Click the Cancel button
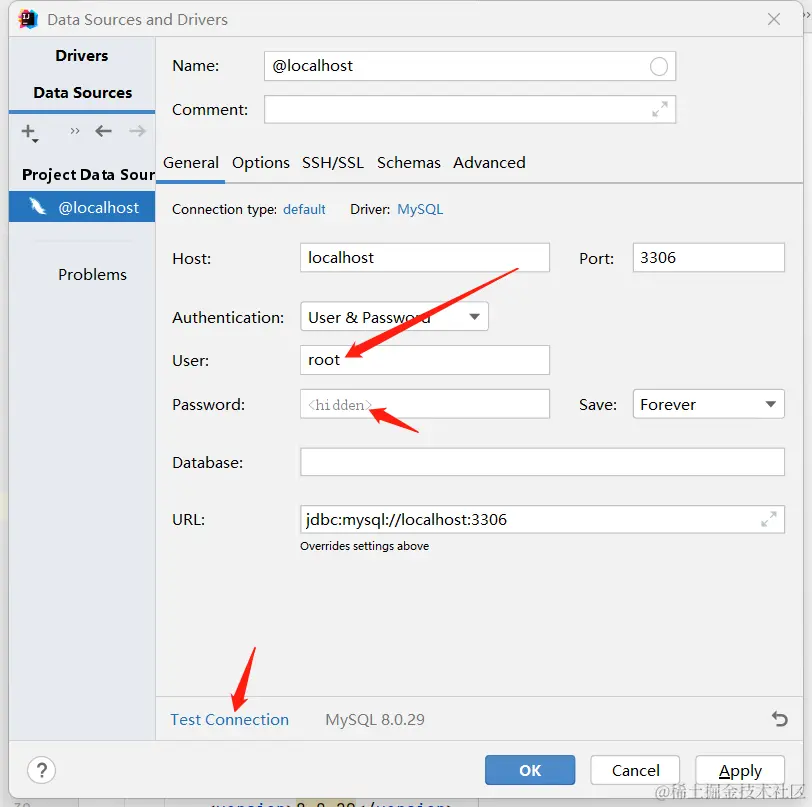This screenshot has width=812, height=807. (x=635, y=770)
